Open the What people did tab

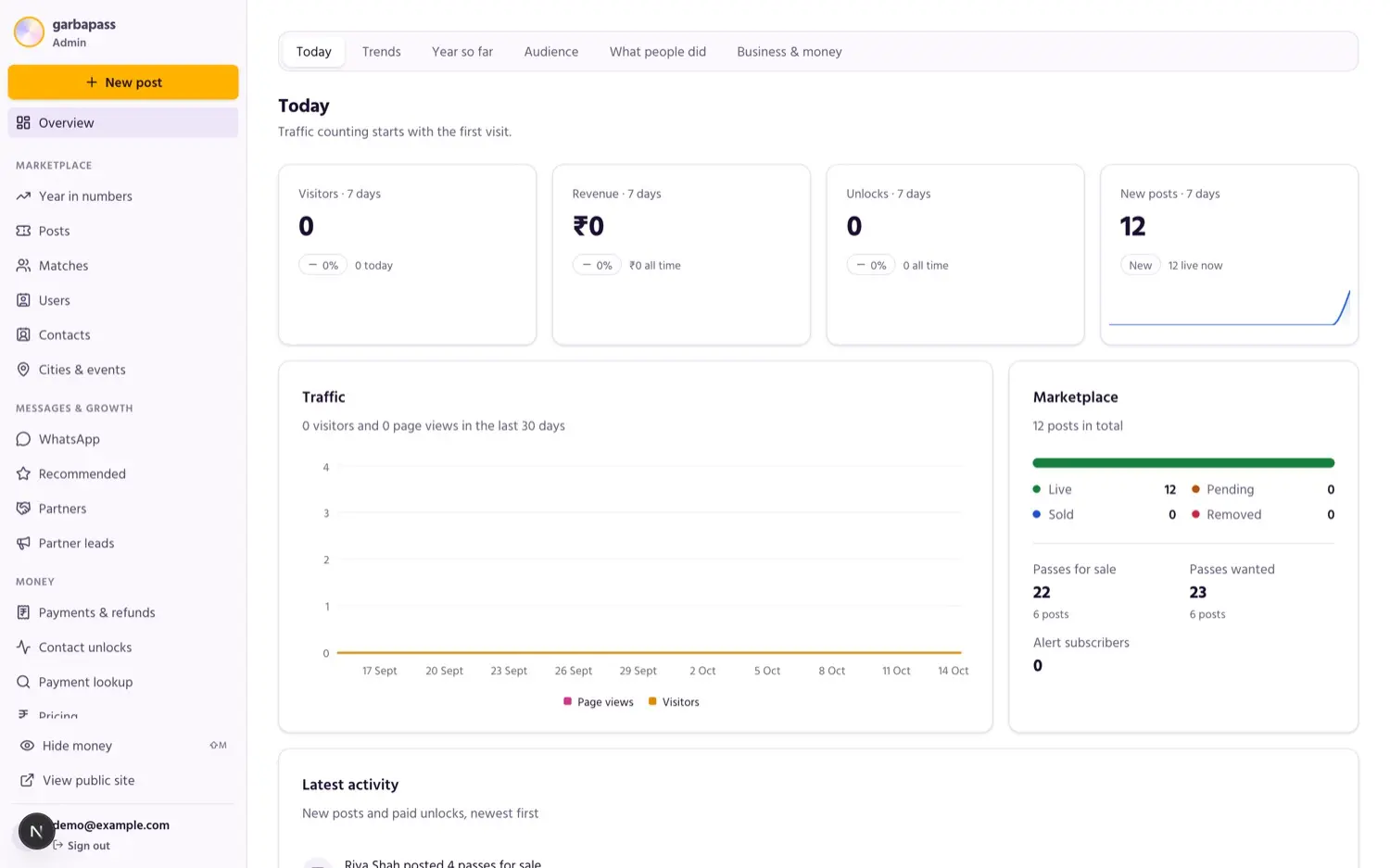click(x=658, y=52)
